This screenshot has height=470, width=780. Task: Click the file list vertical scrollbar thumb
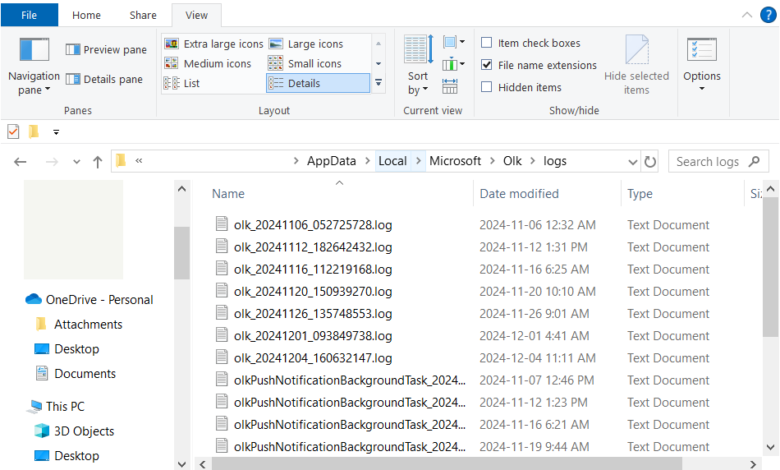pos(771,267)
